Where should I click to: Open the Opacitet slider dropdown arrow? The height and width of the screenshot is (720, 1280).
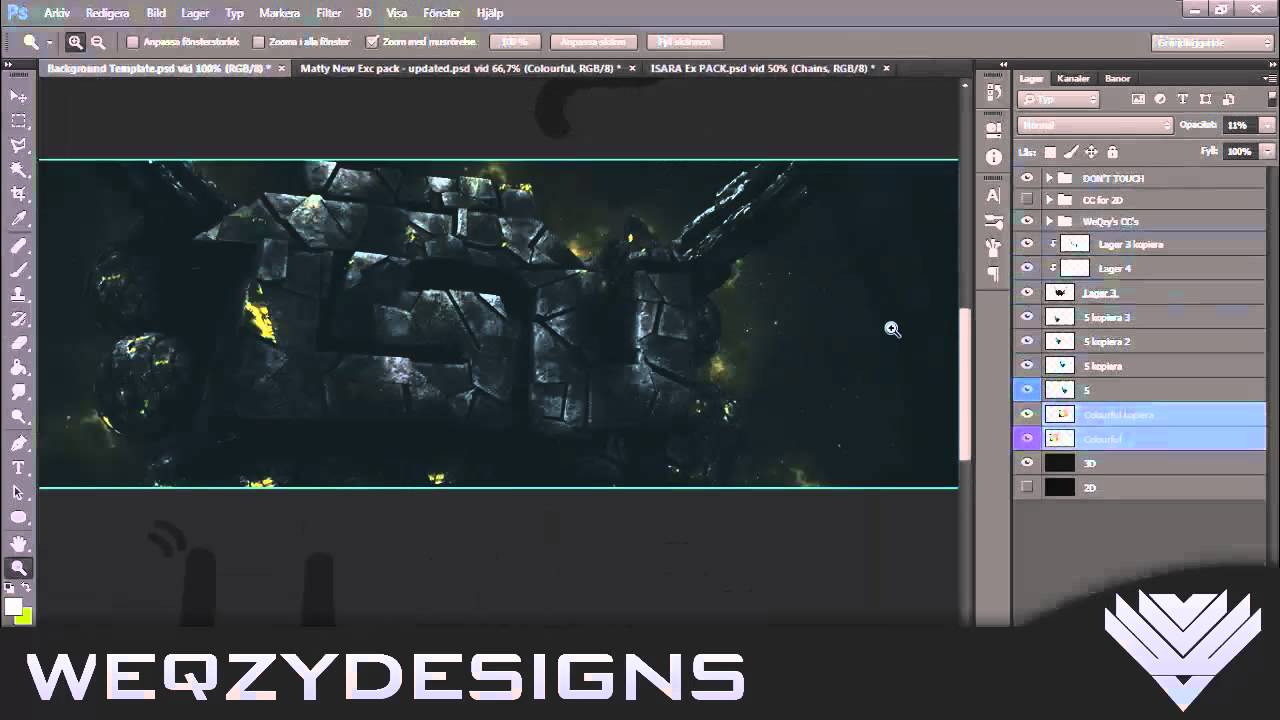click(1267, 125)
